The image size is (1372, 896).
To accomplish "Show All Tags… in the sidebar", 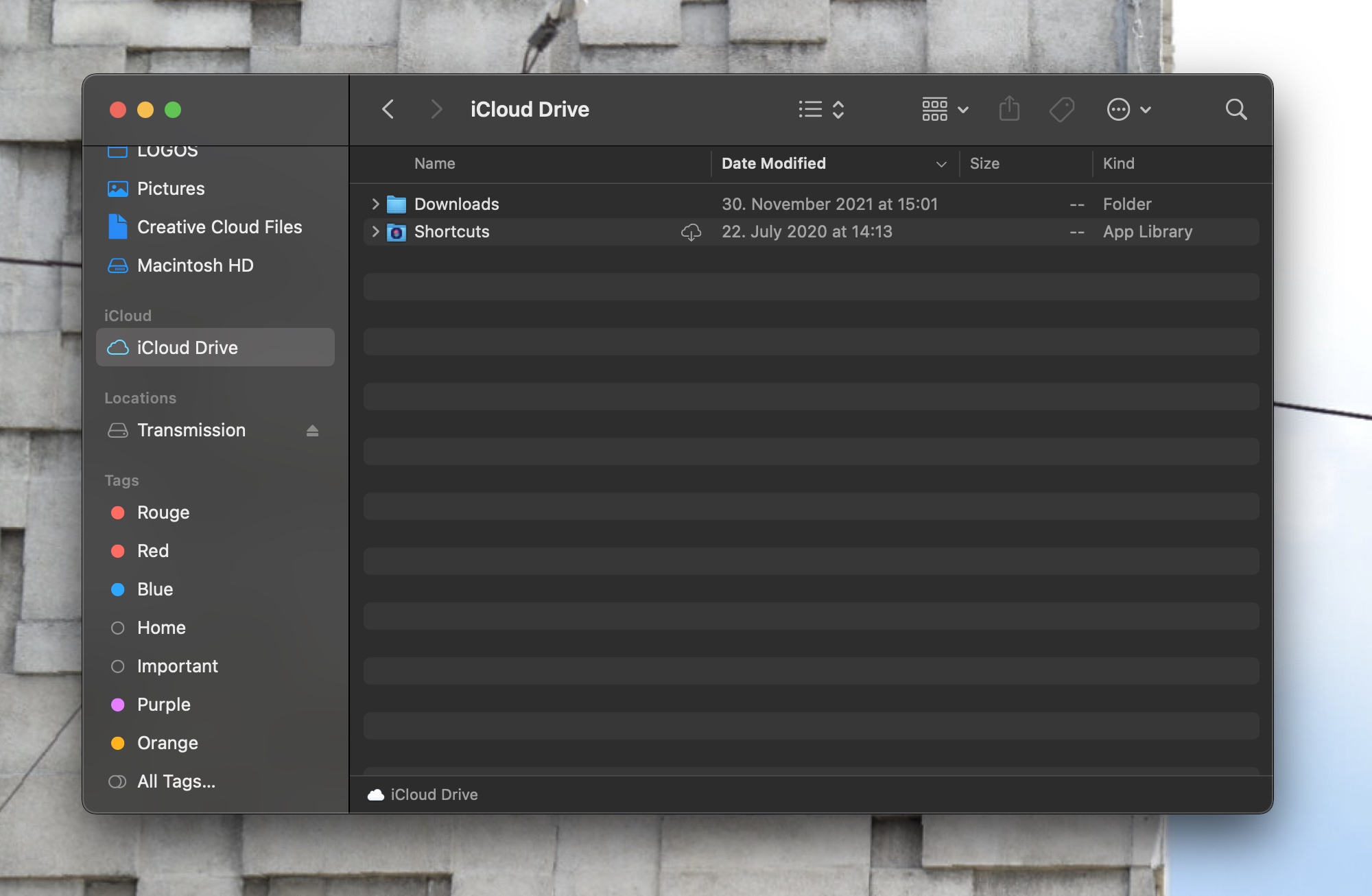I will (x=176, y=781).
